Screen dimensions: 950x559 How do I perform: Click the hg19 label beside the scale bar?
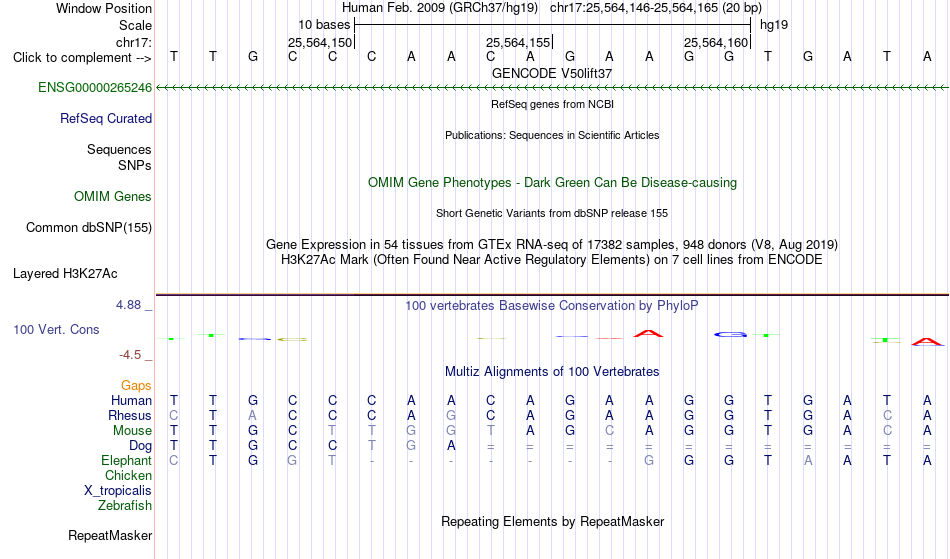(x=774, y=25)
